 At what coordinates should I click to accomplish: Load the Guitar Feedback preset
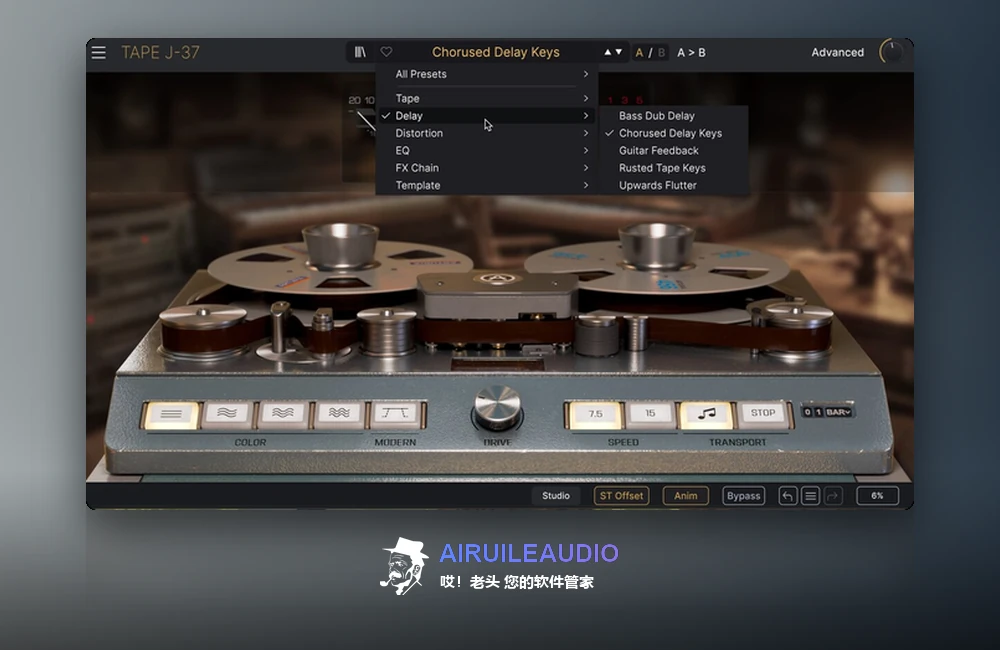(x=675, y=151)
